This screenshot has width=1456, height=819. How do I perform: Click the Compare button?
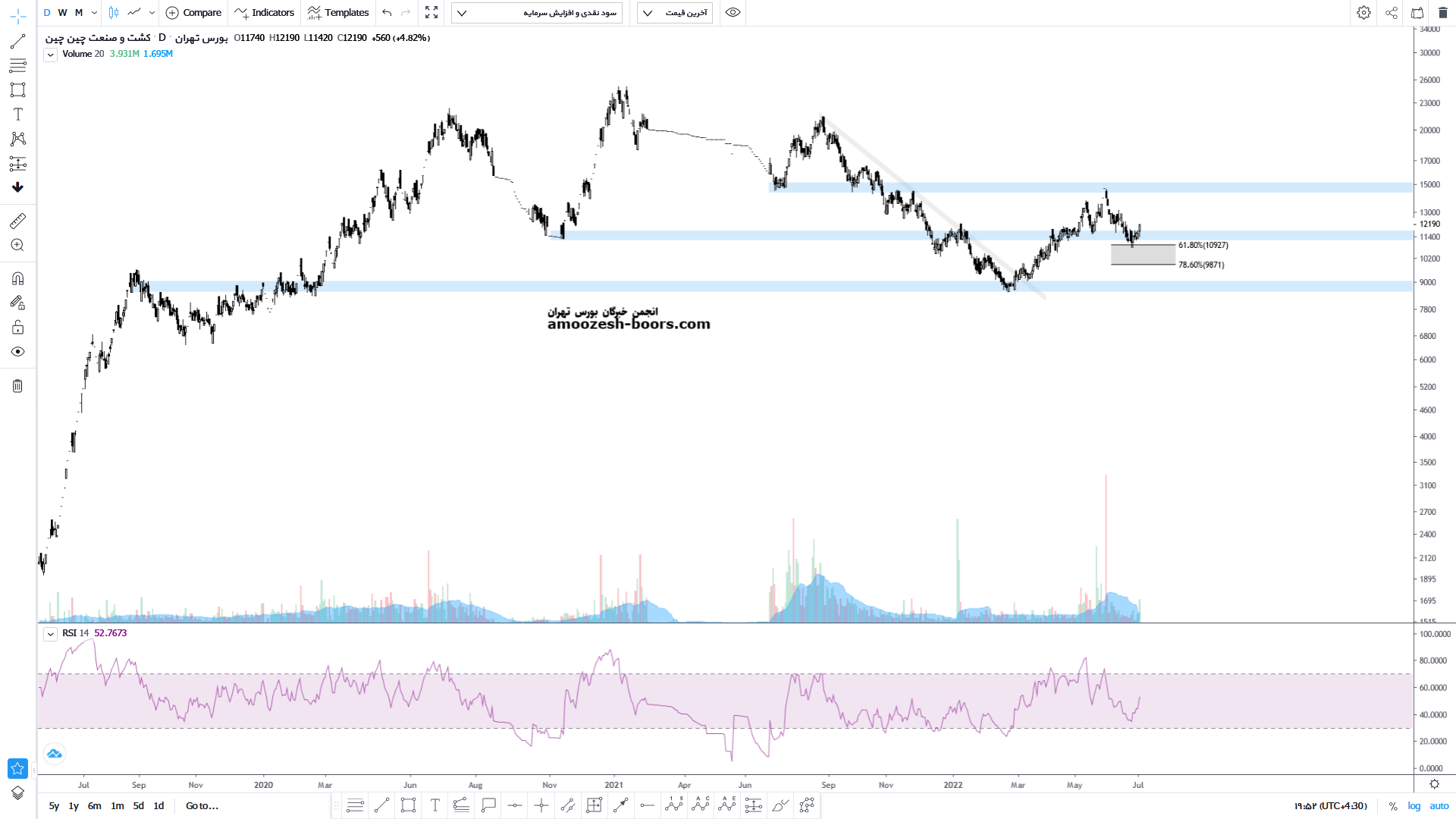click(193, 13)
